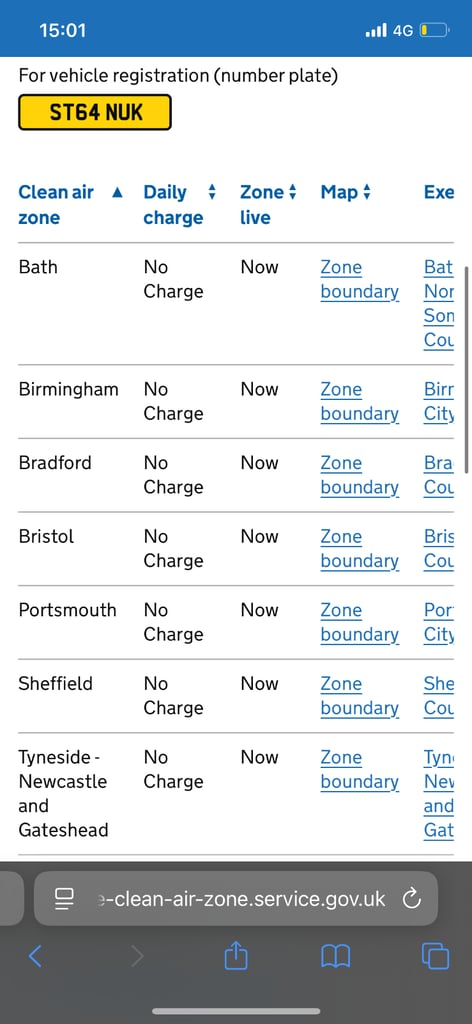Sort table by Daily charge column

pos(180,204)
